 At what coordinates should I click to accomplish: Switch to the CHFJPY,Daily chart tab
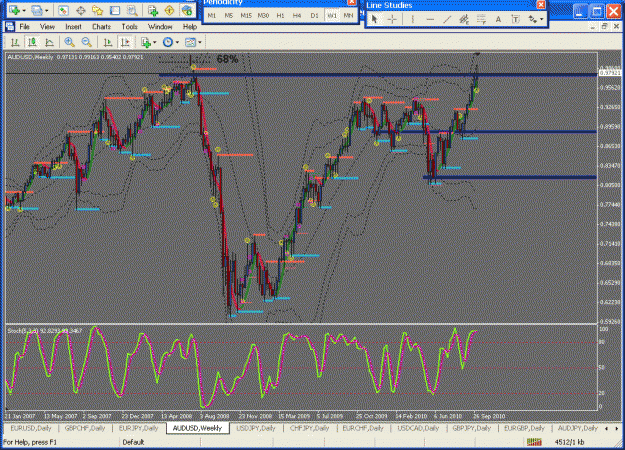click(x=310, y=428)
